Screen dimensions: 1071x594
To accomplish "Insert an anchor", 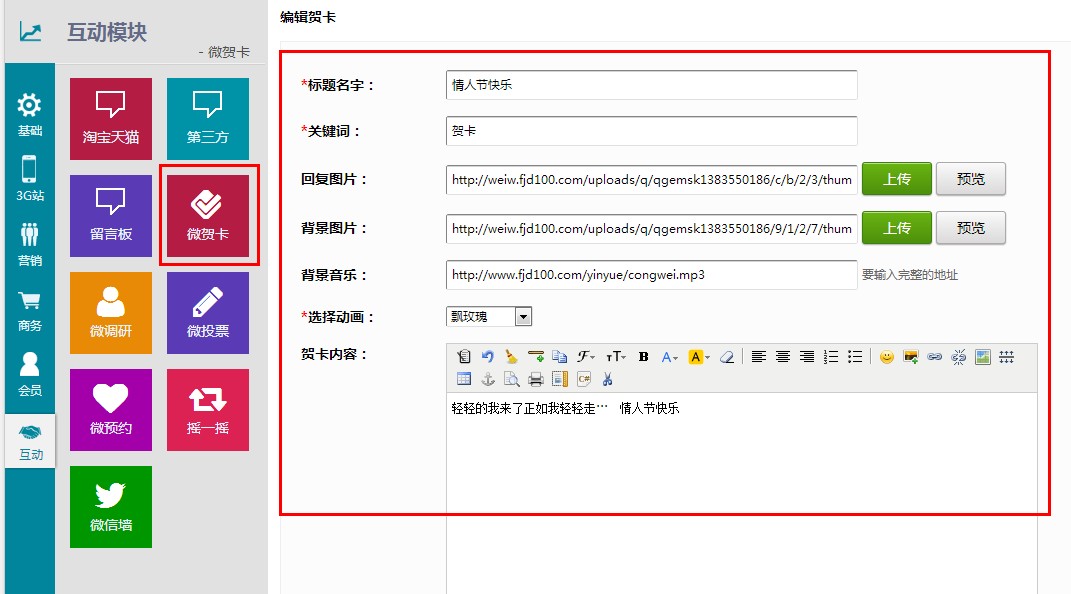I will (488, 379).
